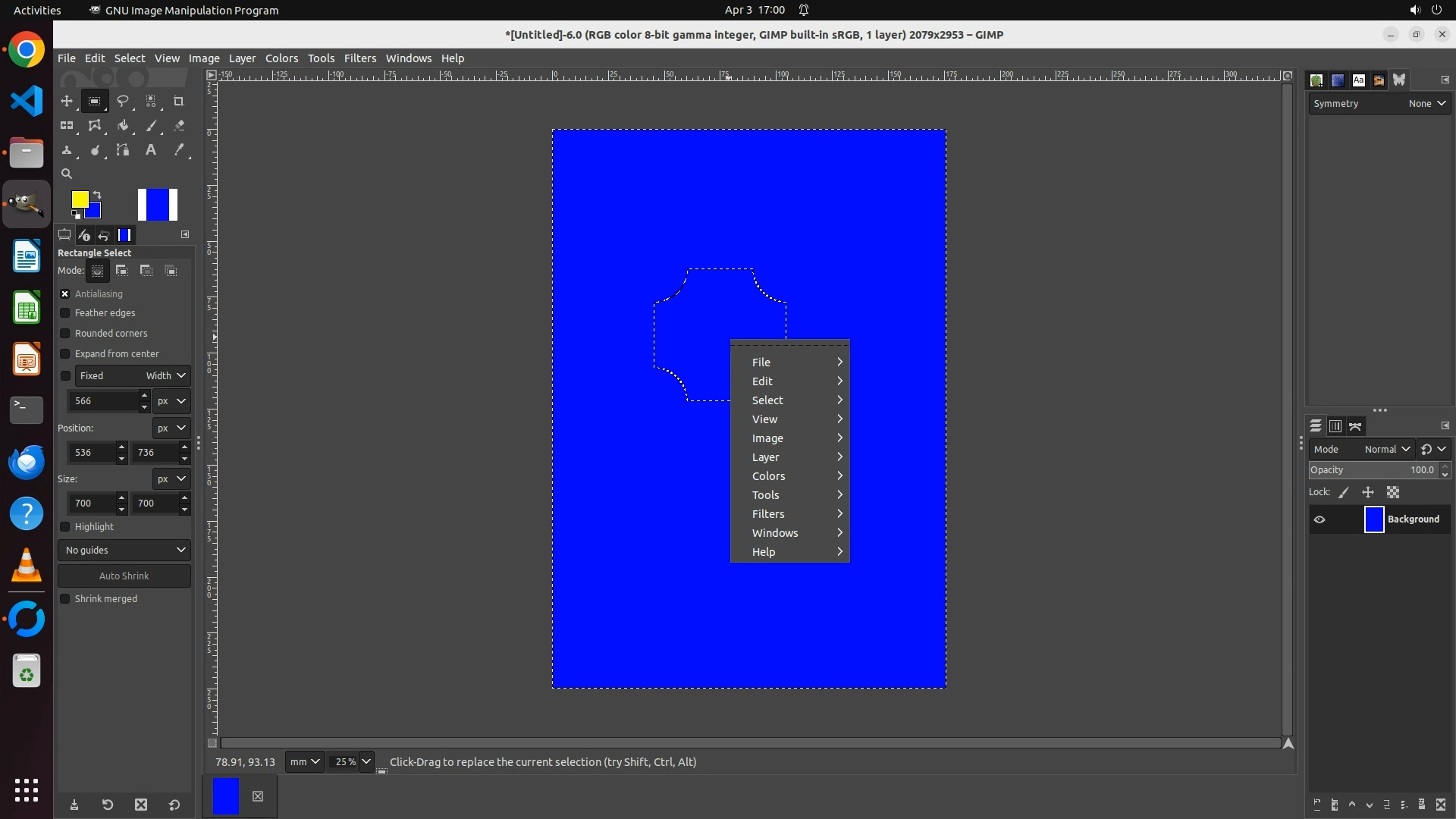
Task: Select the Crop tool
Action: [x=179, y=101]
